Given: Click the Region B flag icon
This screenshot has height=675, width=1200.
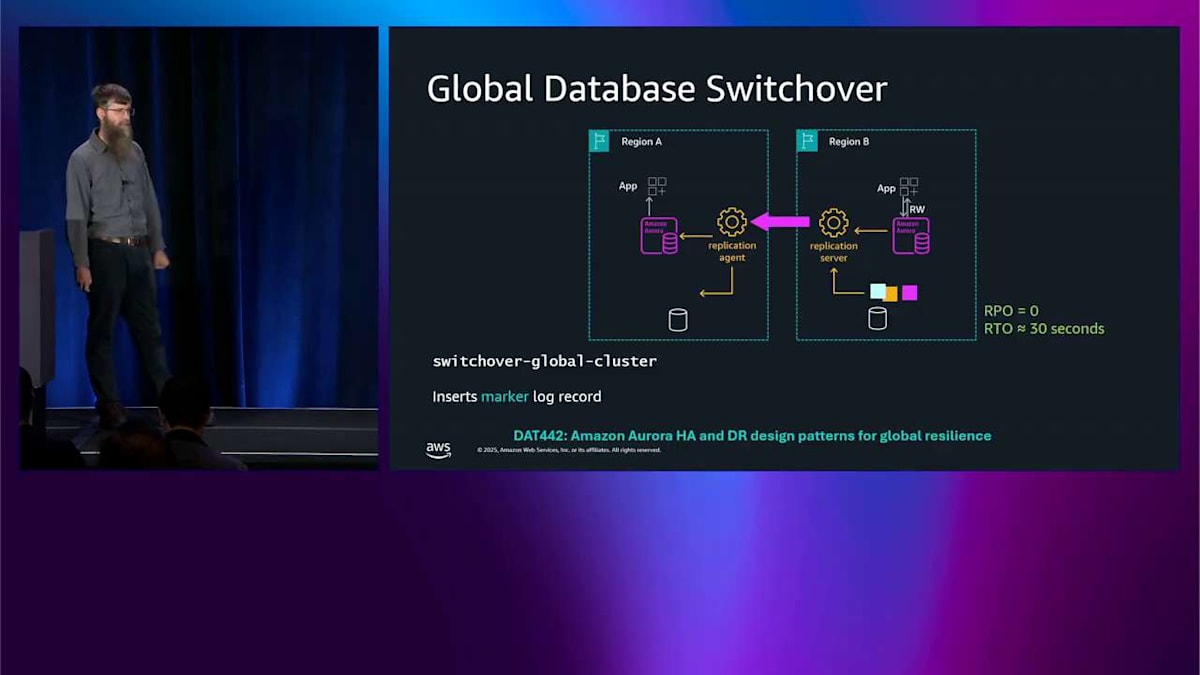Looking at the screenshot, I should click(807, 141).
